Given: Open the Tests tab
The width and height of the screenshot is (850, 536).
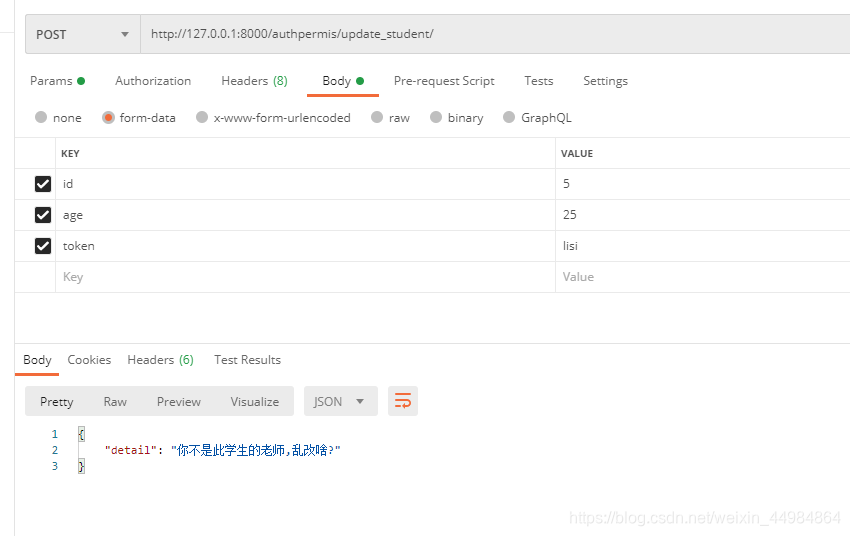Looking at the screenshot, I should 538,81.
